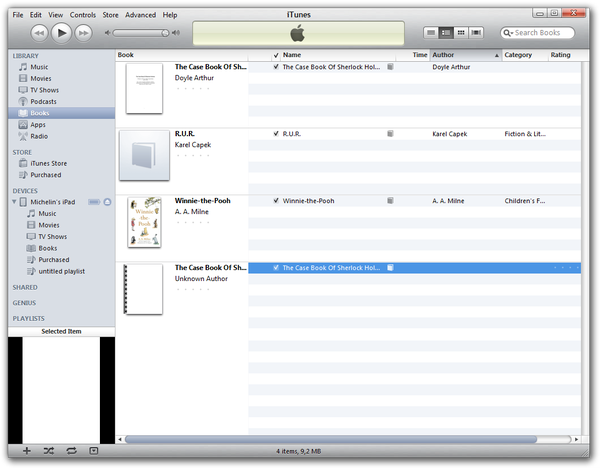Click the SHARED section header
This screenshot has width=600, height=468.
[25, 287]
